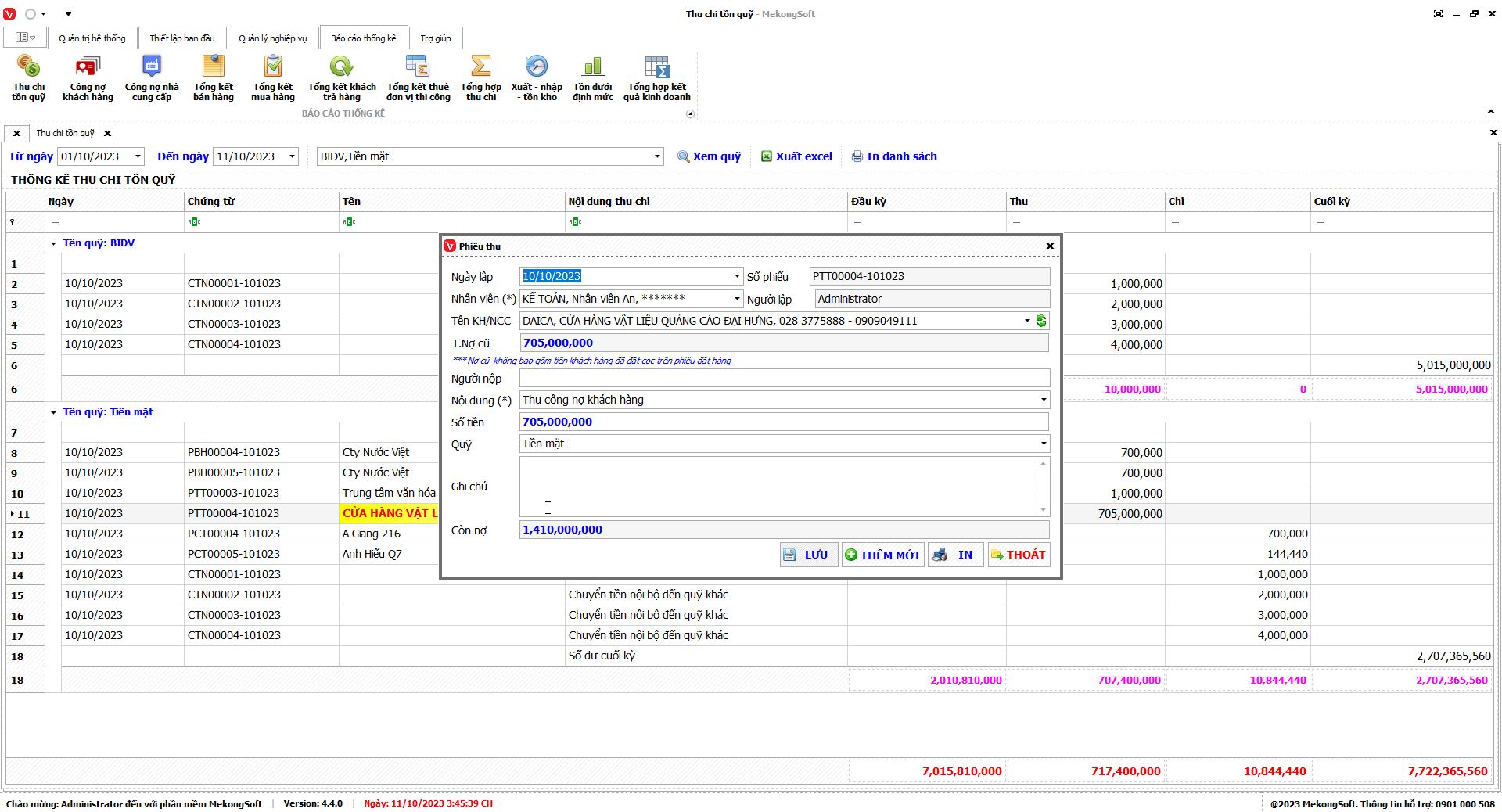Open the BIDV,Tiền mặt fund selector dropdown
The image size is (1502, 812).
tap(656, 156)
